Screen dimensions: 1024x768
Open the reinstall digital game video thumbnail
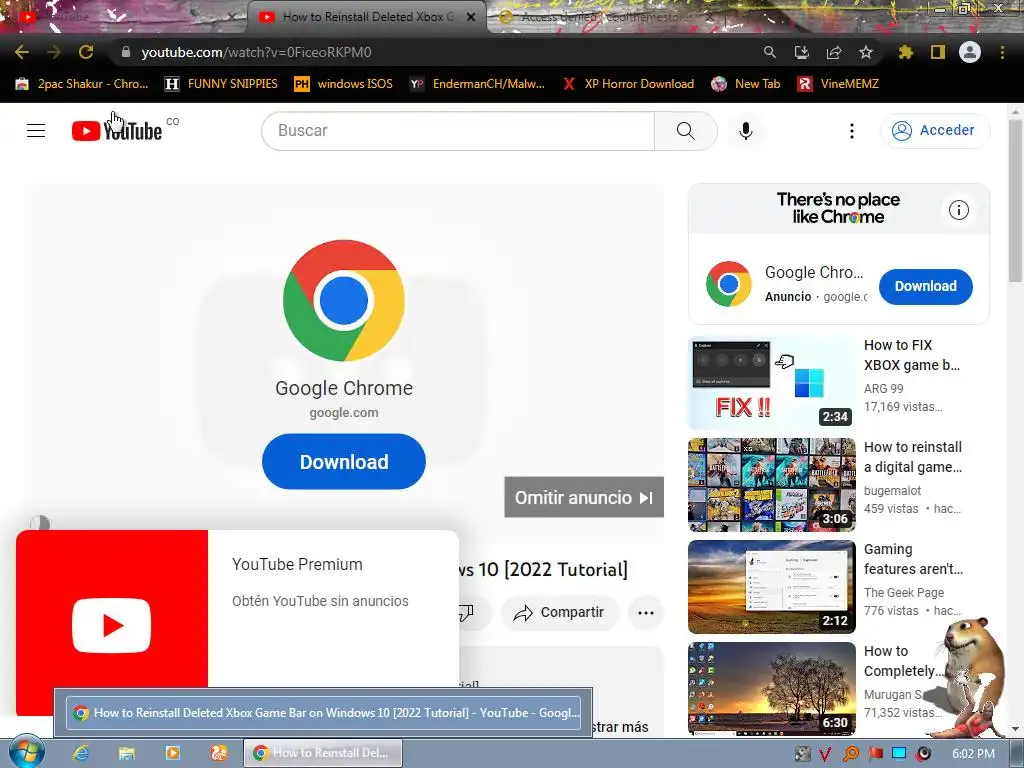(x=772, y=485)
